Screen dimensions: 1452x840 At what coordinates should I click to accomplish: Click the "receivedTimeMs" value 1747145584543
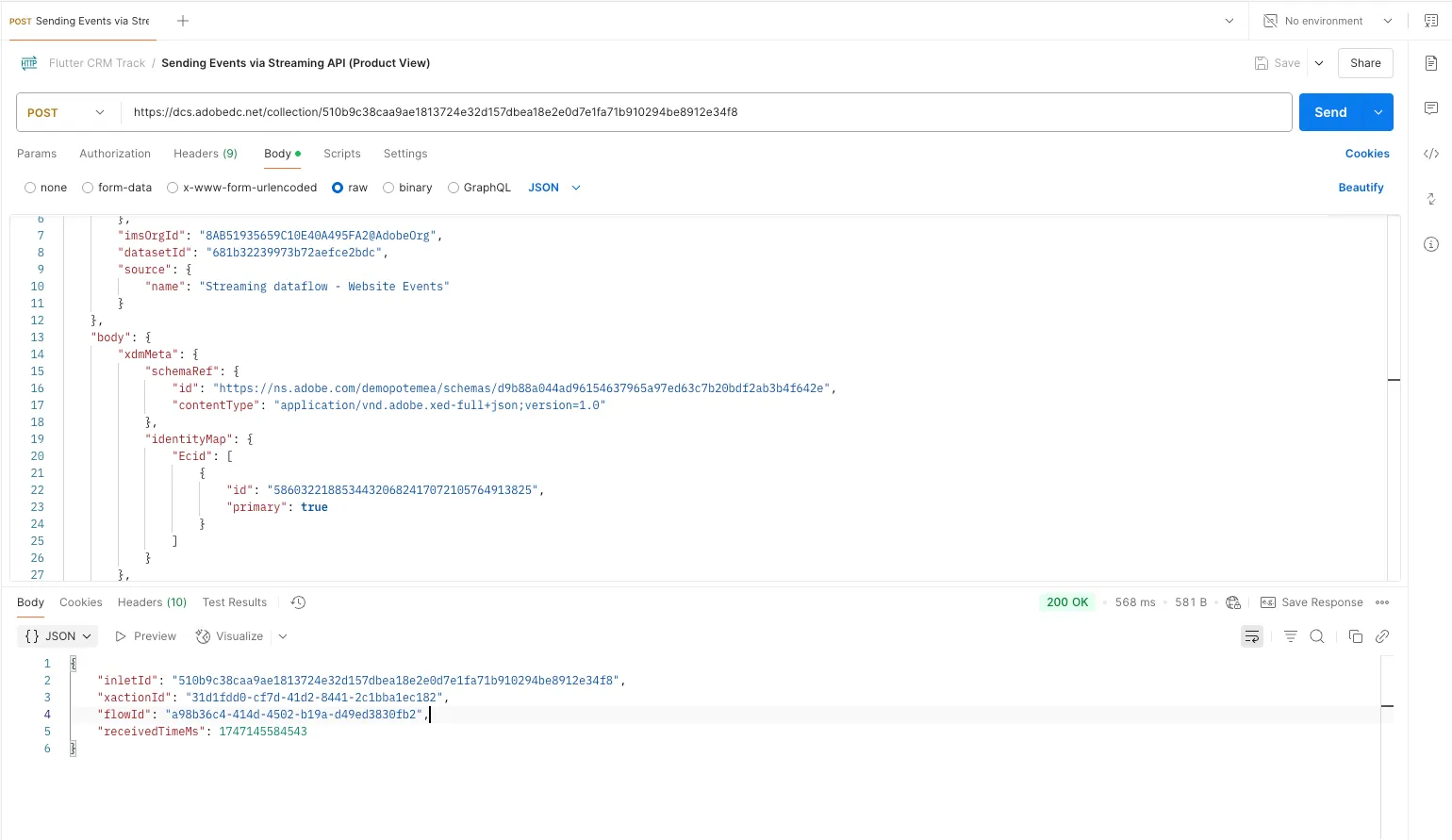click(263, 732)
